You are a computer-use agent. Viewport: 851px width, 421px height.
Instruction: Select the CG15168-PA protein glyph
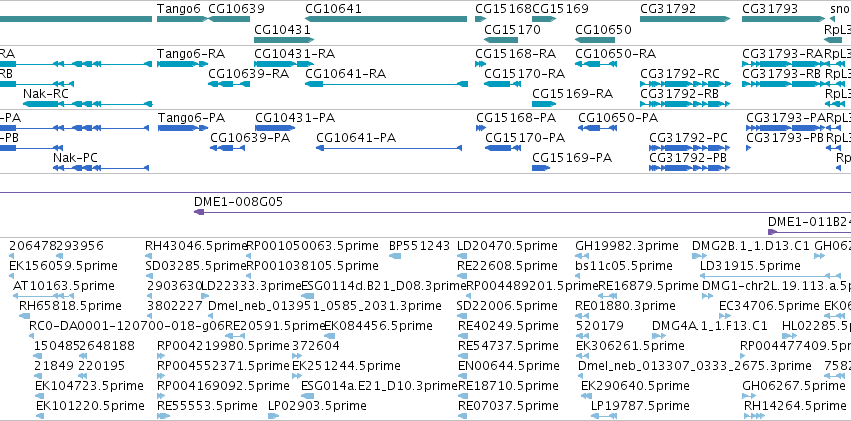(x=481, y=128)
